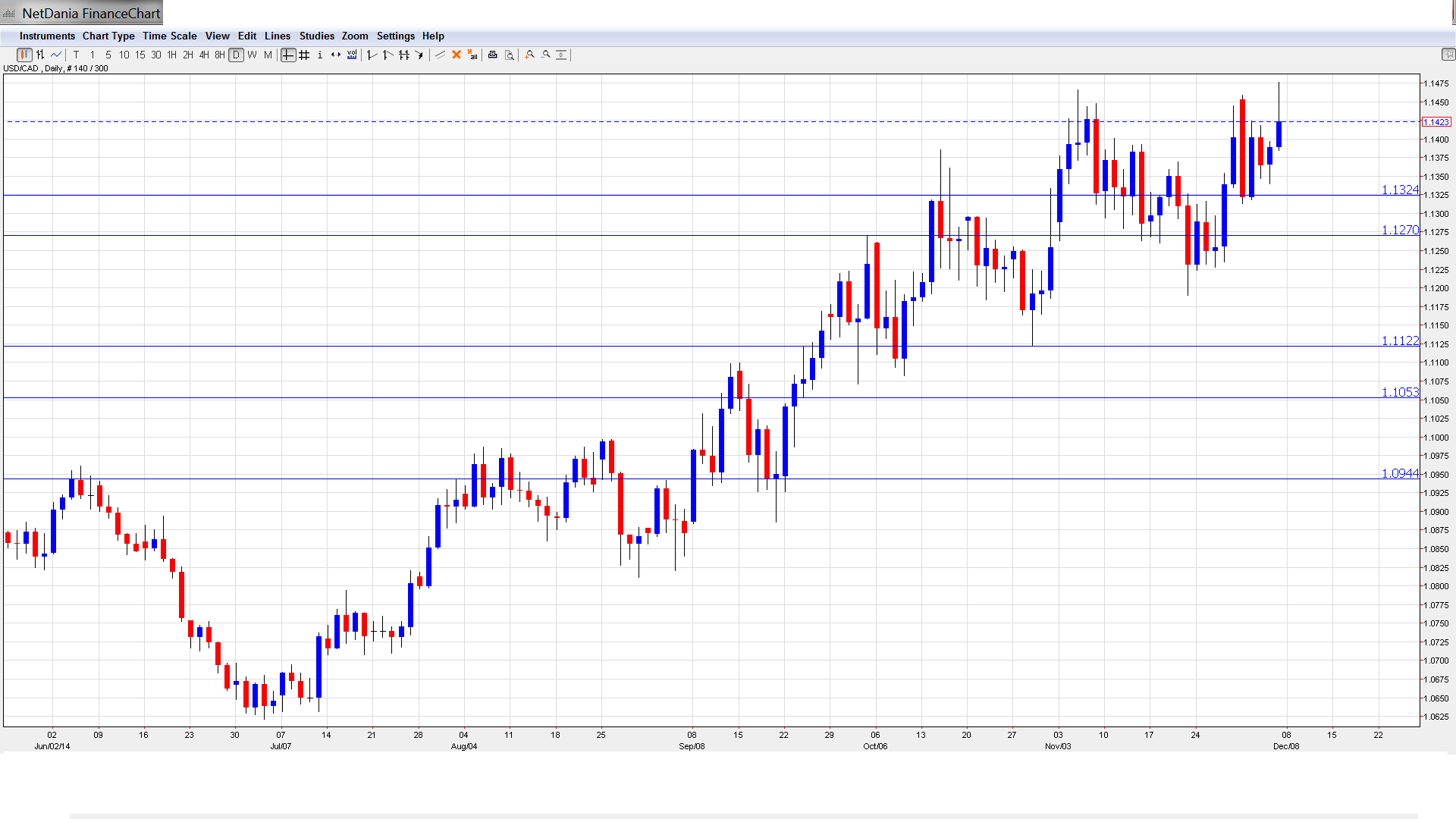Toggle the volume display icon
This screenshot has height=819, width=1456.
click(x=352, y=55)
